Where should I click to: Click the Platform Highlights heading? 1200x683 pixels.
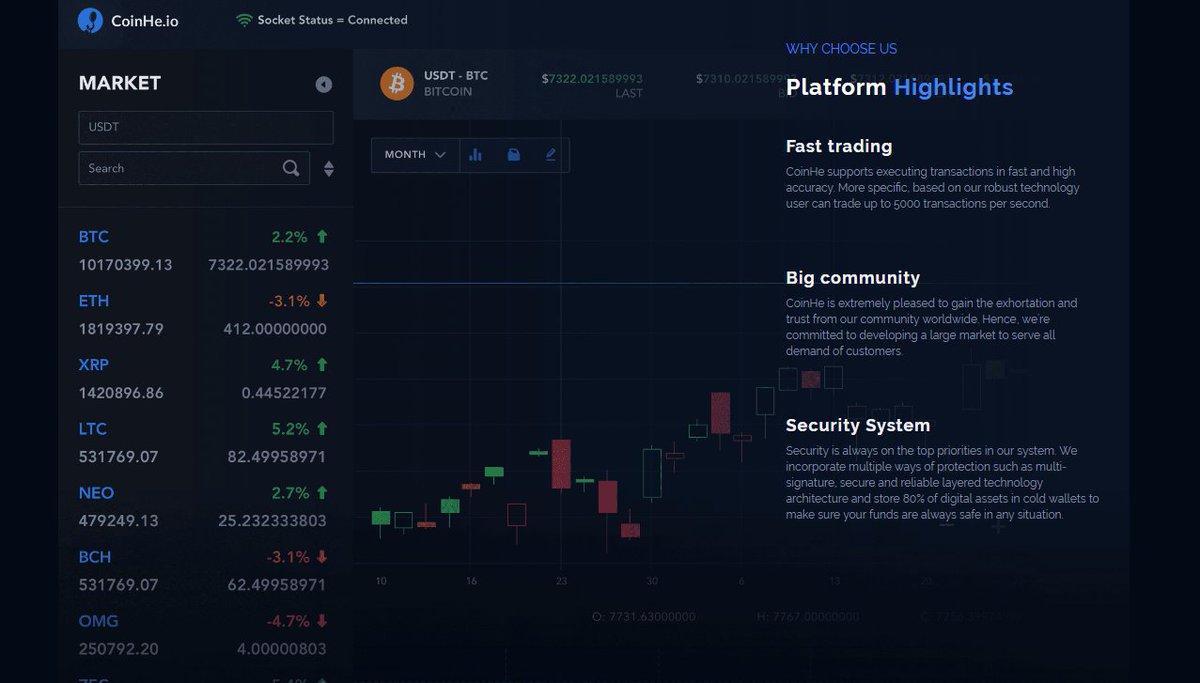(899, 87)
